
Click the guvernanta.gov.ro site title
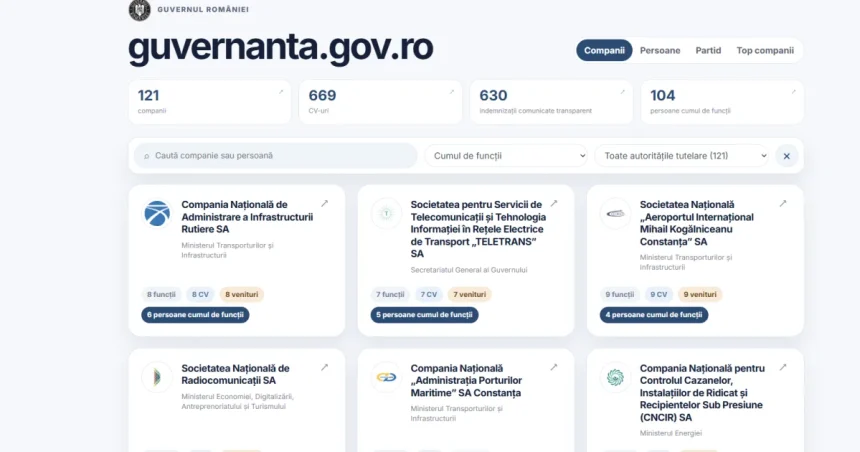pos(280,48)
